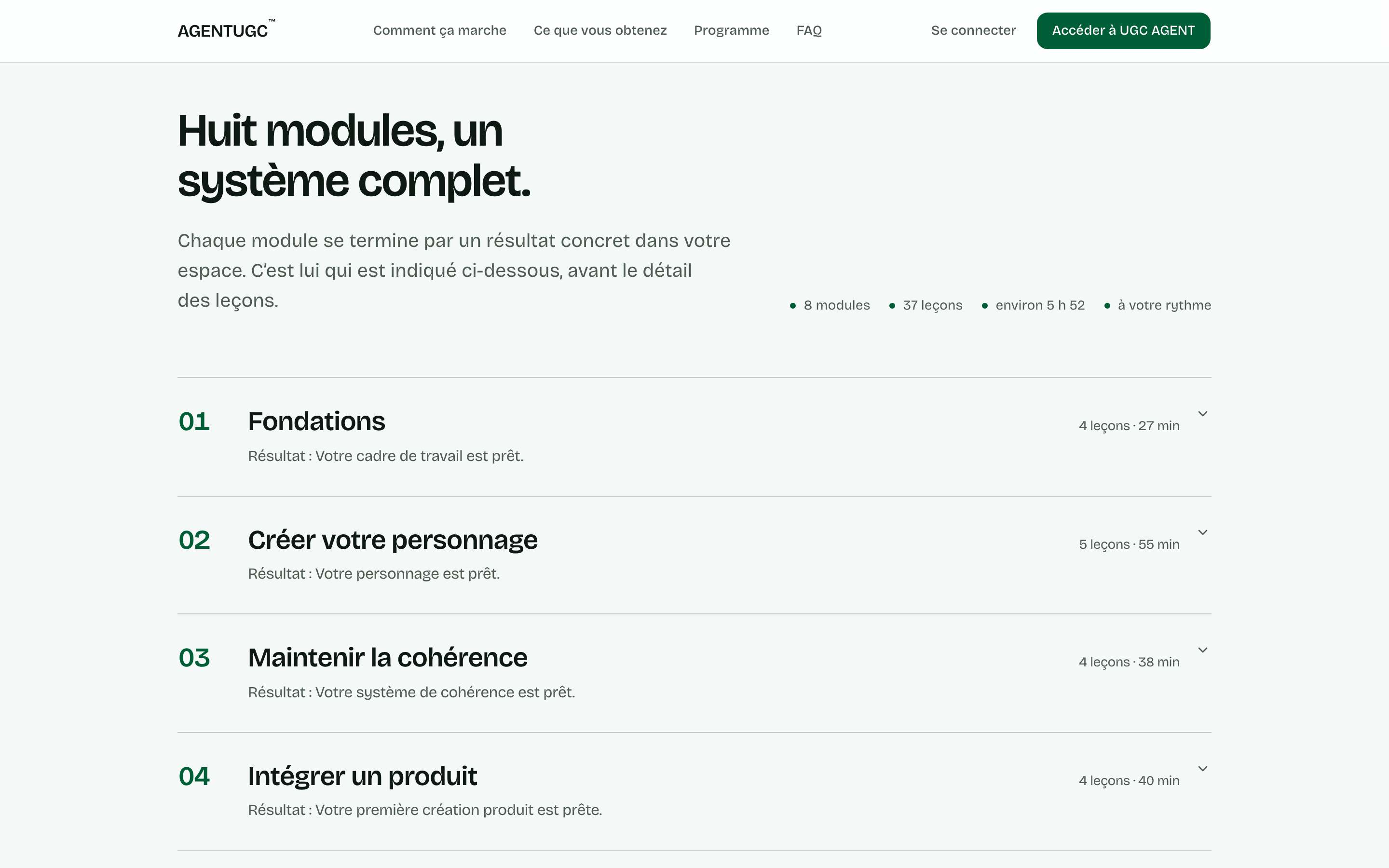Screen dimensions: 1389x868
Task: Expand the Fondations module chevron
Action: (x=1202, y=414)
